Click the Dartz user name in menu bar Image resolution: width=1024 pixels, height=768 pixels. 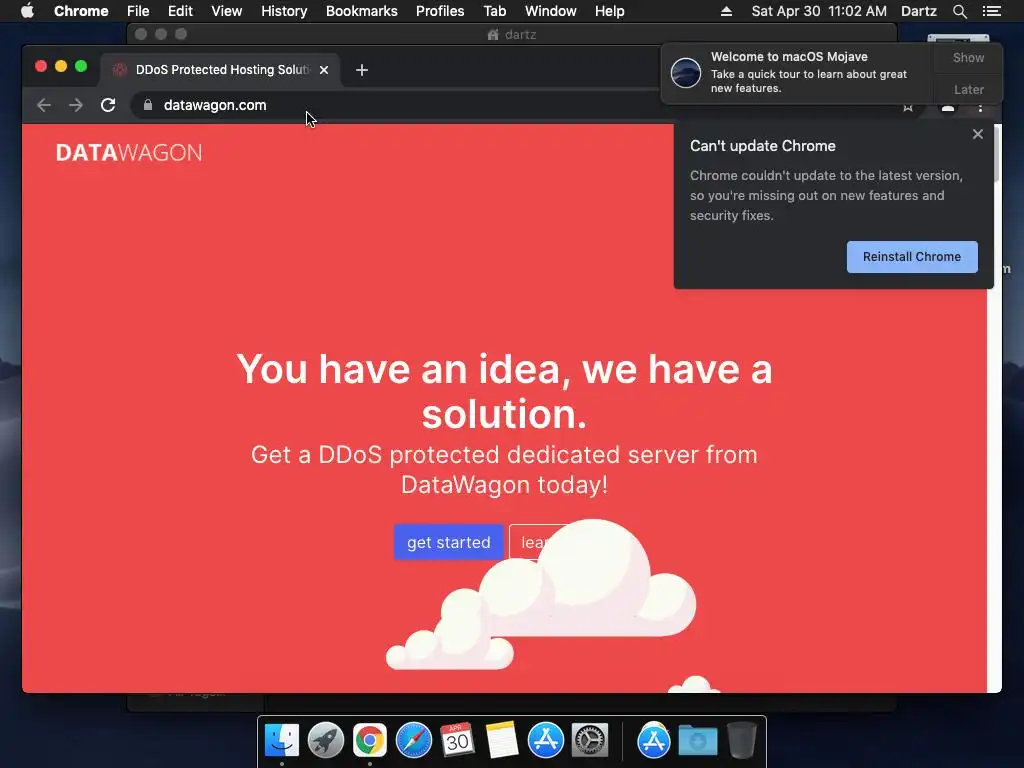pos(918,11)
